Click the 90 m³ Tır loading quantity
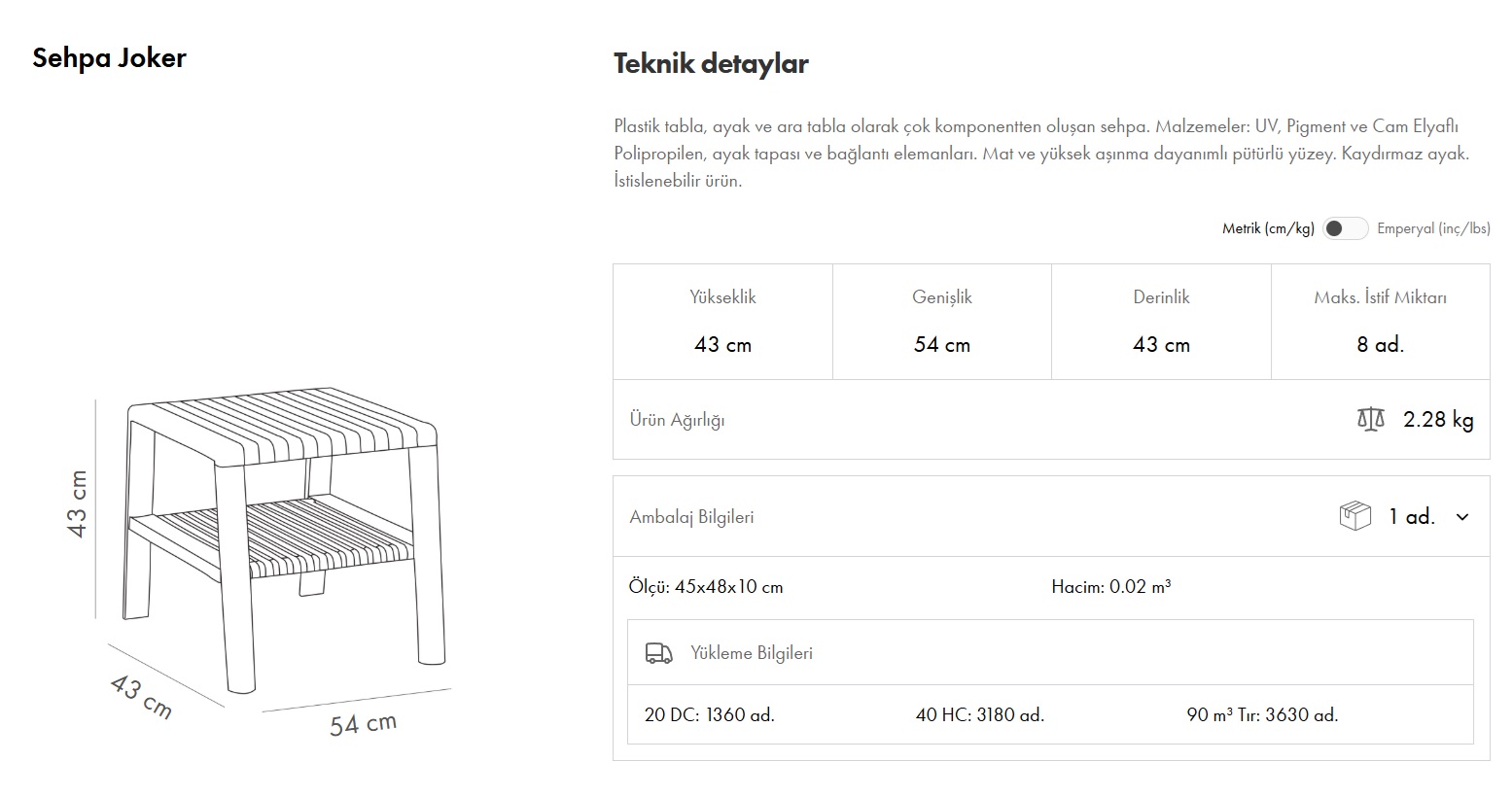The width and height of the screenshot is (1512, 797). [1262, 715]
